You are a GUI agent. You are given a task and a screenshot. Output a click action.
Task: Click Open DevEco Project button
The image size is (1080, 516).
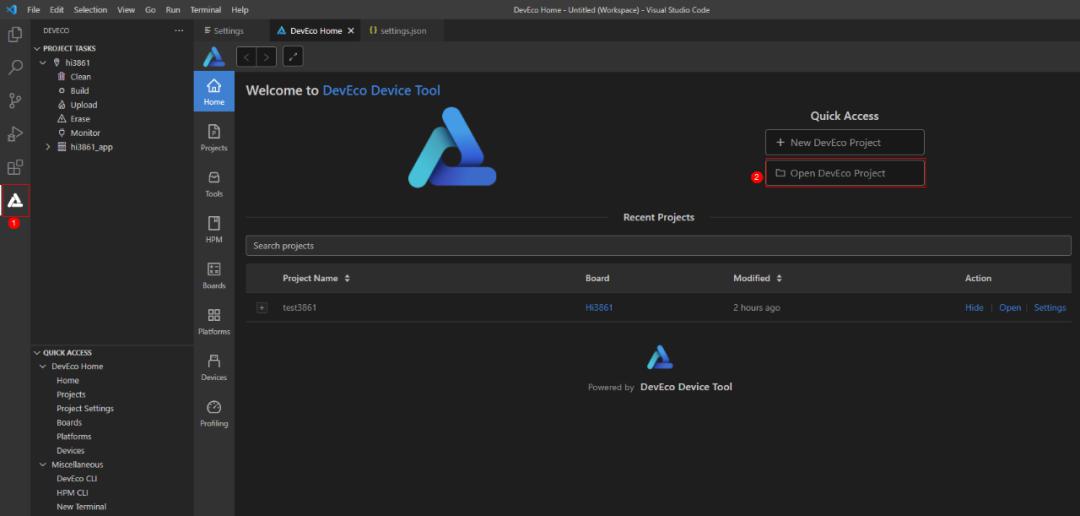pyautogui.click(x=844, y=173)
